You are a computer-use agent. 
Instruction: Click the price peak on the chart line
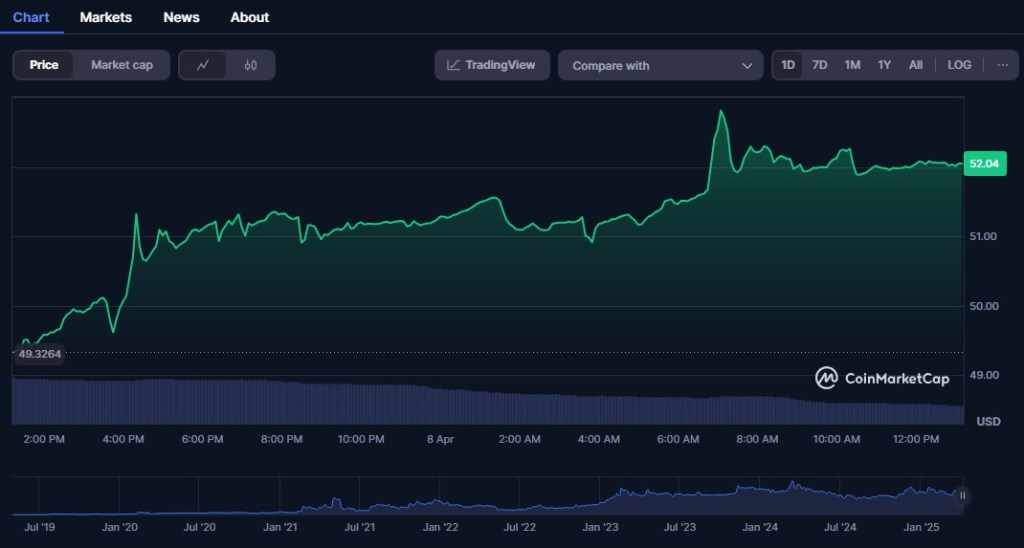720,112
